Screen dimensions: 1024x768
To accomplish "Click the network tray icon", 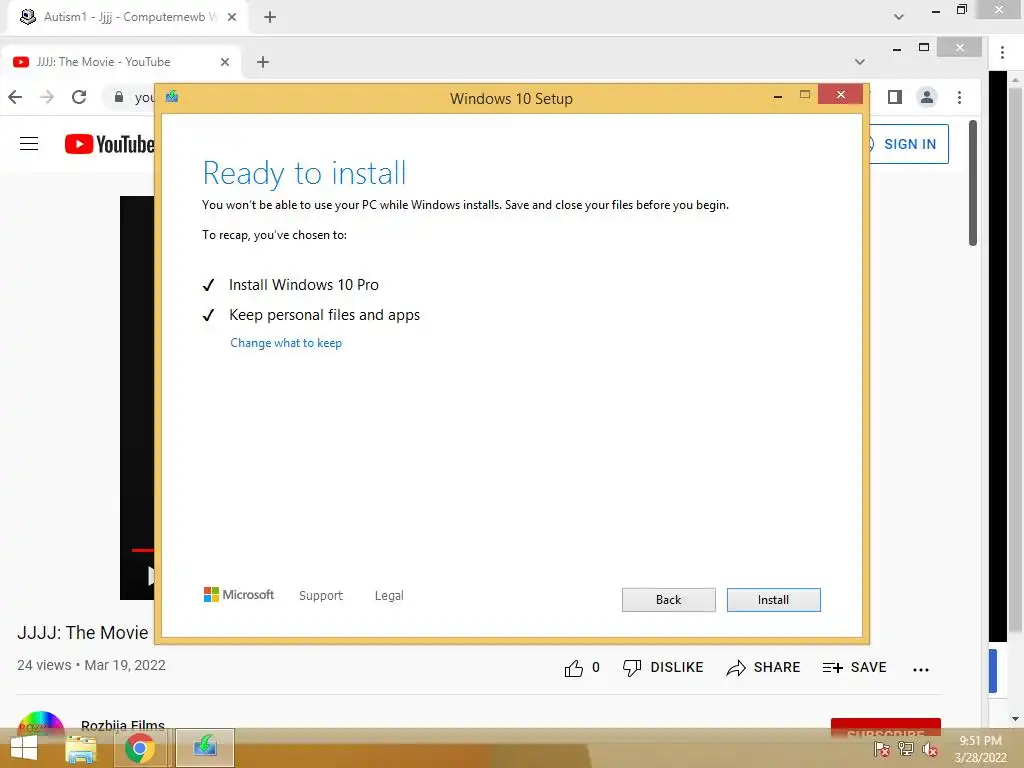I will (906, 749).
